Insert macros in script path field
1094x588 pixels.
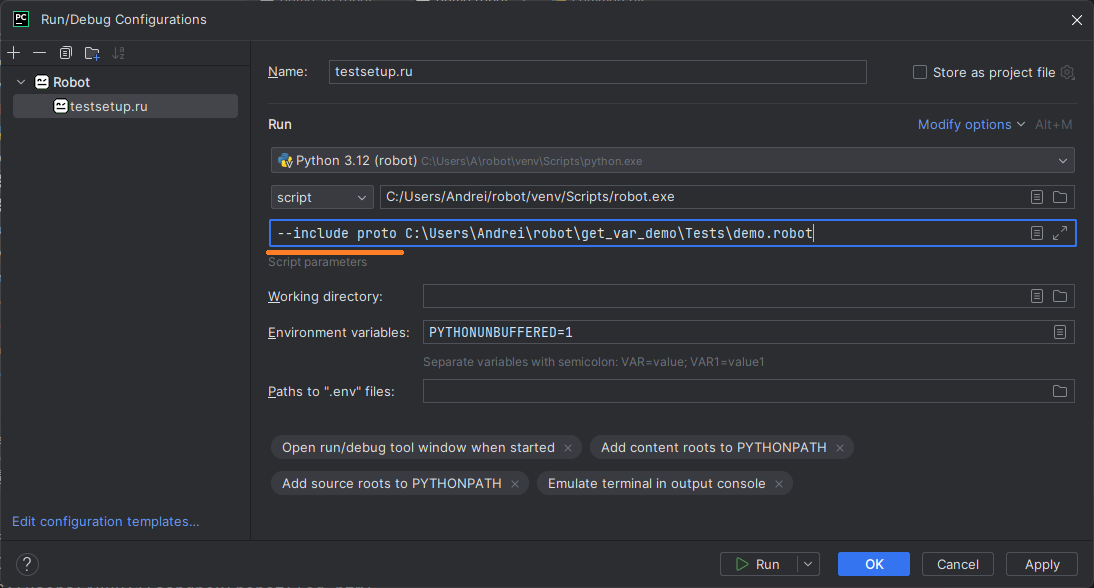[1037, 197]
